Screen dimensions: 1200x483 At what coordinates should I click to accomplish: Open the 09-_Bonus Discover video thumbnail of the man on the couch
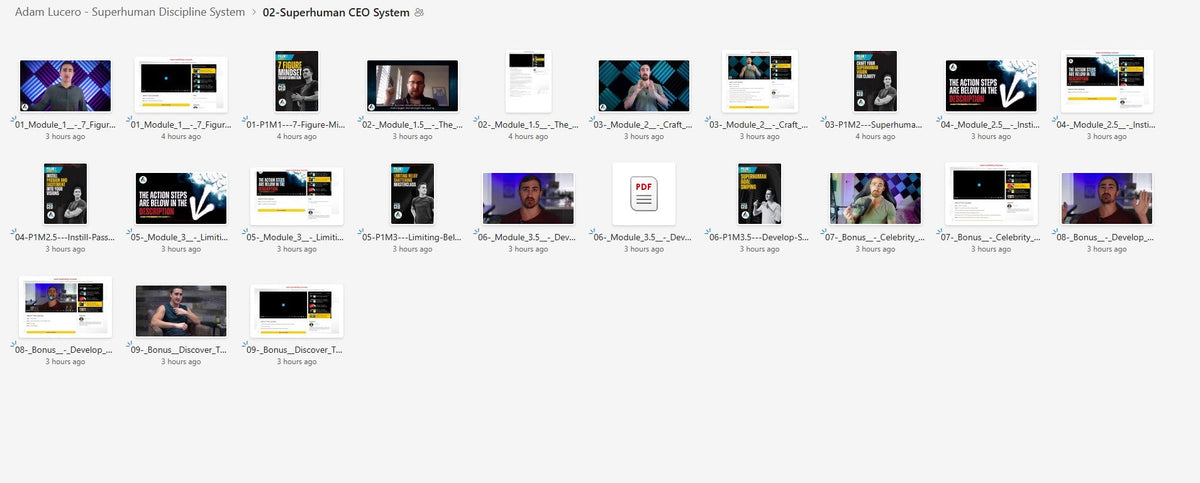tap(181, 311)
